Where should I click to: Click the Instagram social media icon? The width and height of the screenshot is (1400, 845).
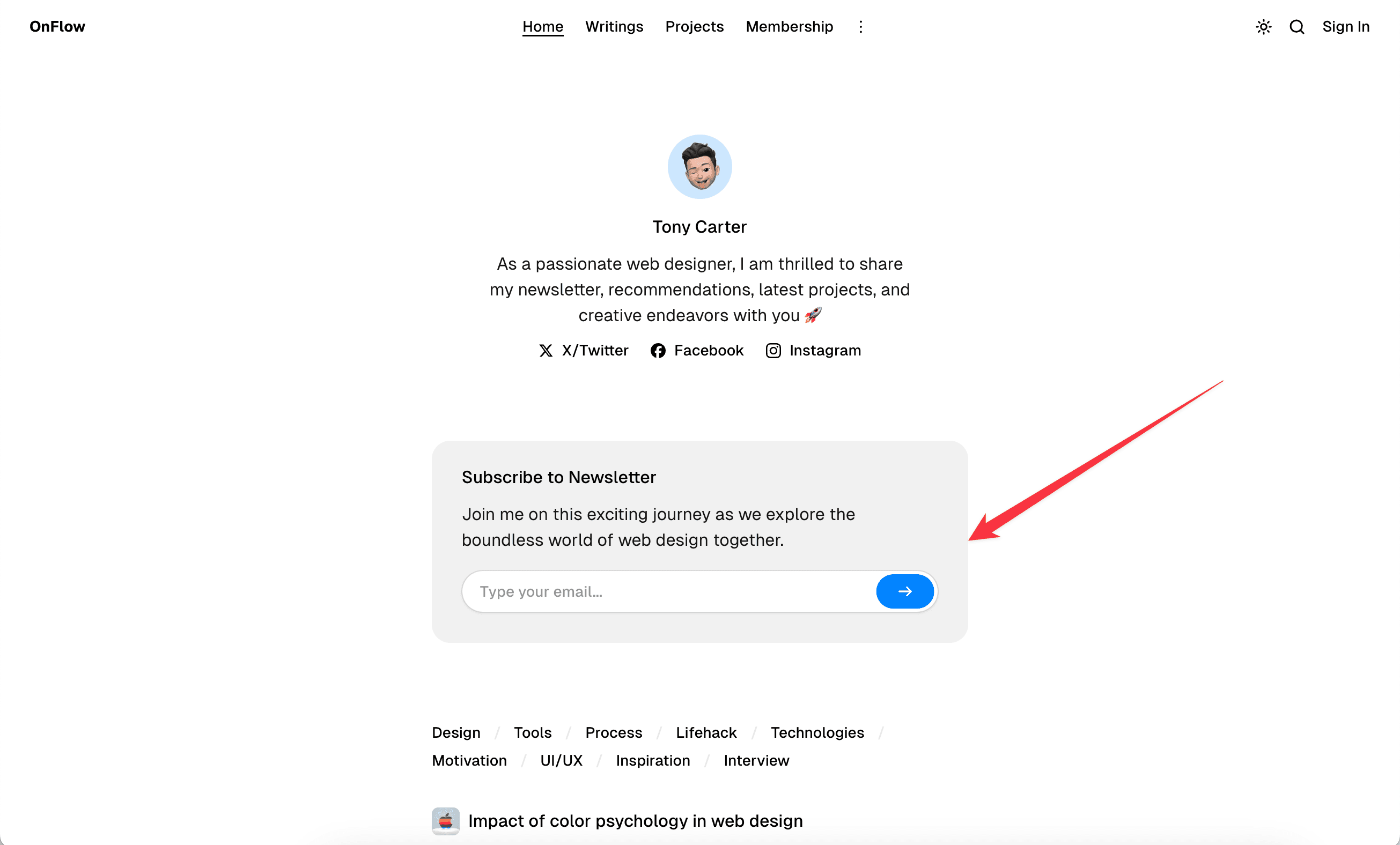coord(774,350)
